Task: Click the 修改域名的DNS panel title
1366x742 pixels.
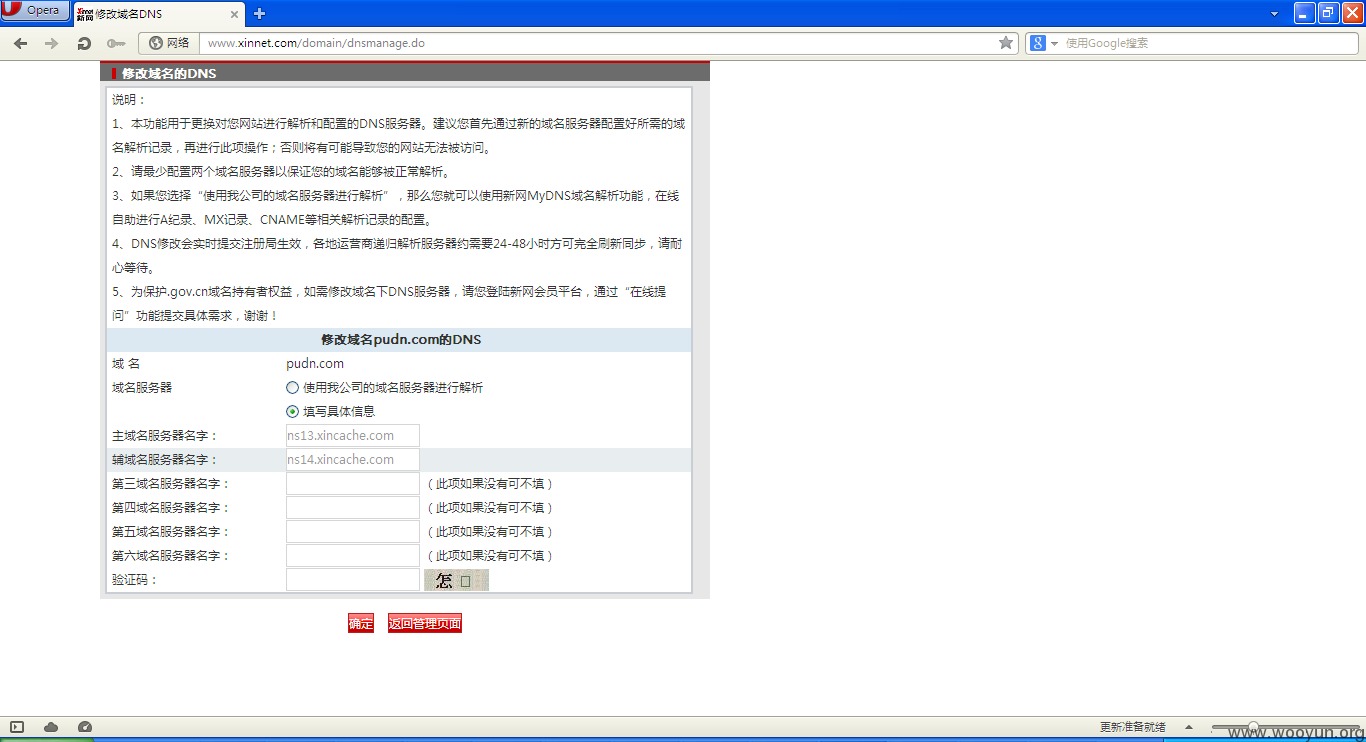Action: coord(169,73)
